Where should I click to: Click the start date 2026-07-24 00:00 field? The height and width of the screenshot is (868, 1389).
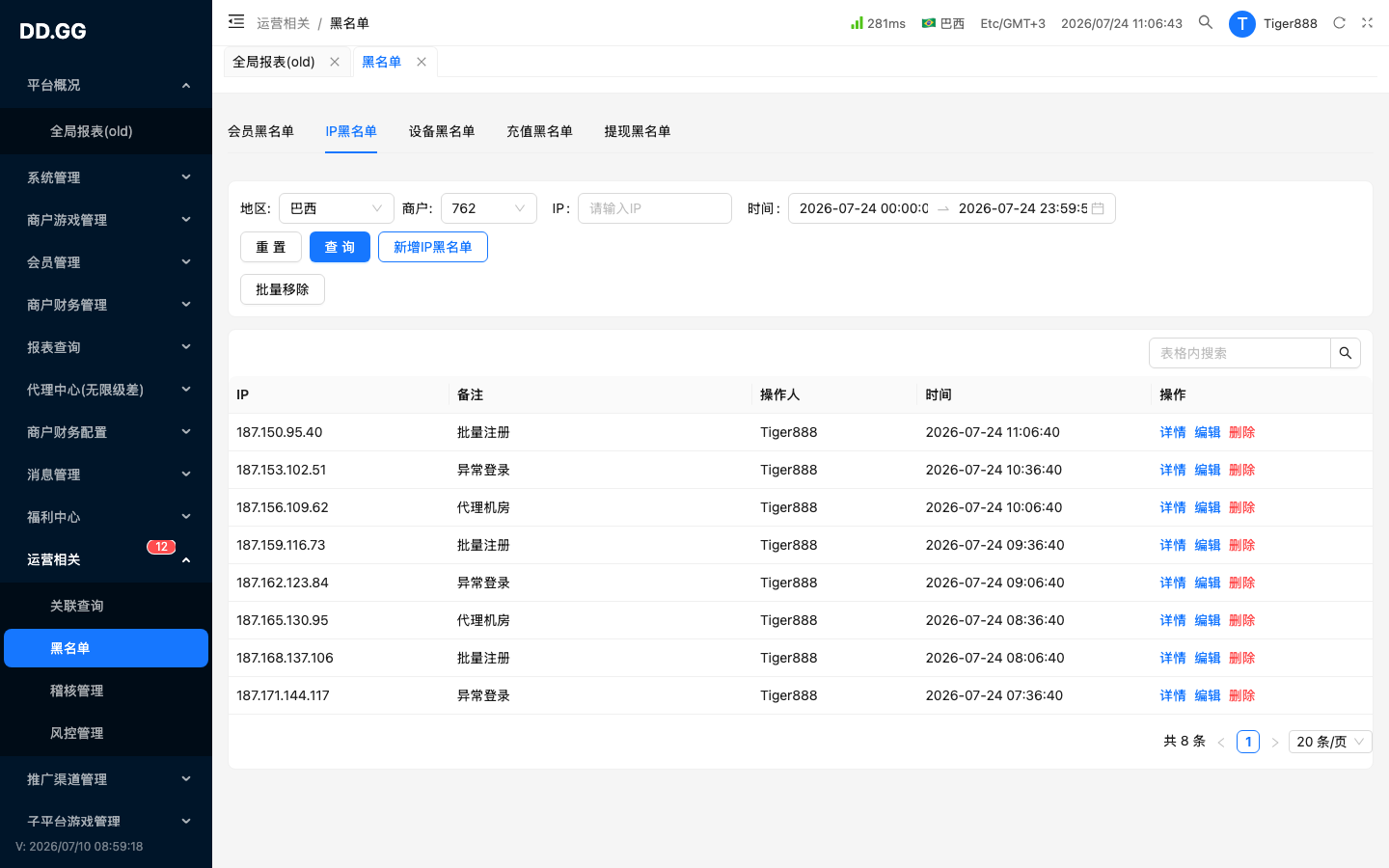(863, 208)
